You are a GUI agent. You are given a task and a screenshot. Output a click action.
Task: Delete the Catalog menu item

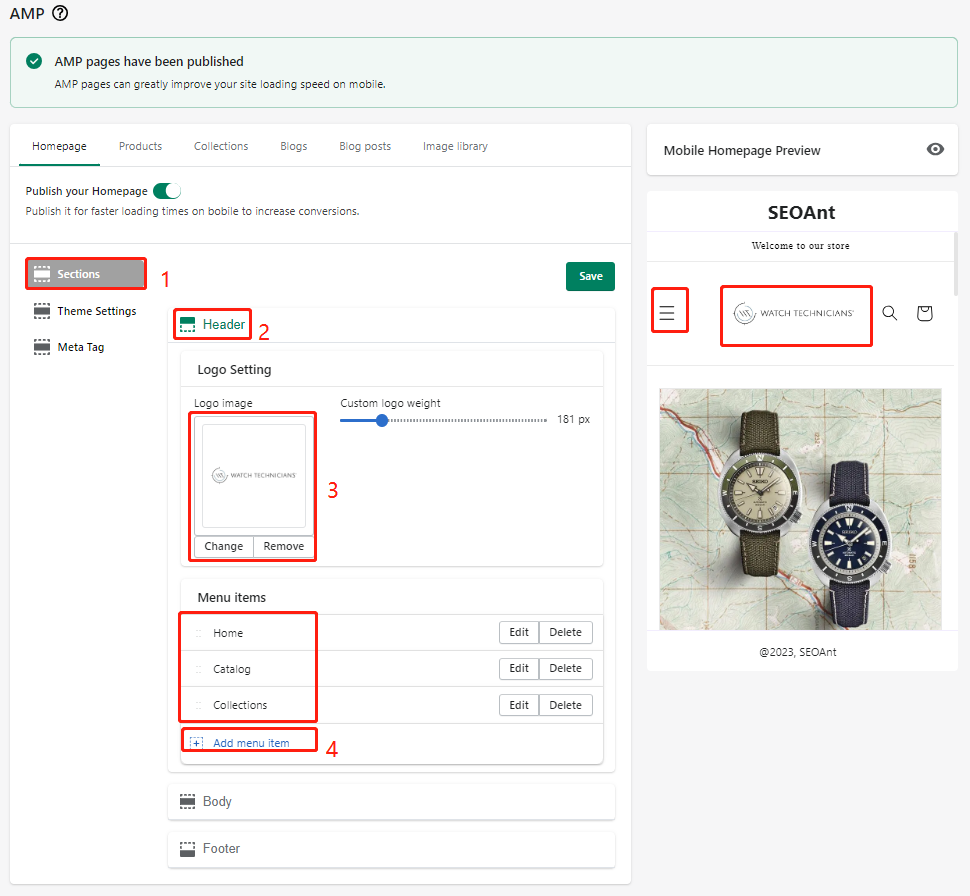pos(565,668)
